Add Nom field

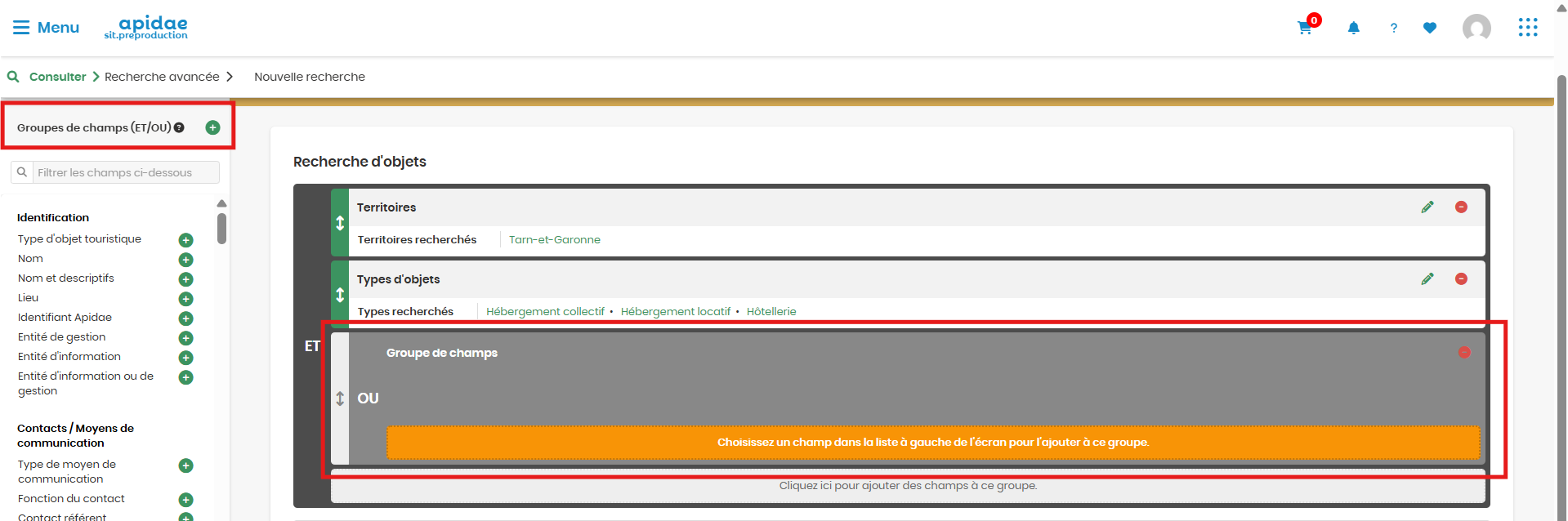click(185, 260)
